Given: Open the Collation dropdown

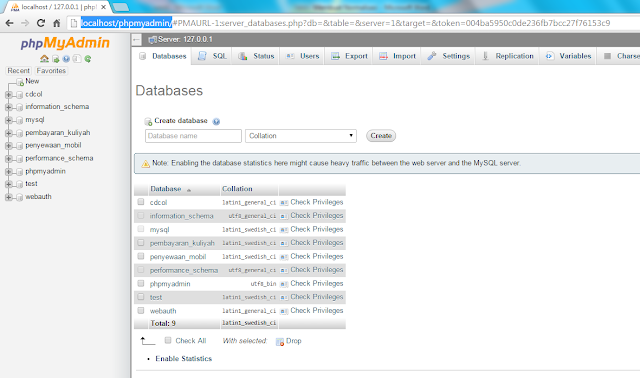Looking at the screenshot, I should [x=301, y=136].
